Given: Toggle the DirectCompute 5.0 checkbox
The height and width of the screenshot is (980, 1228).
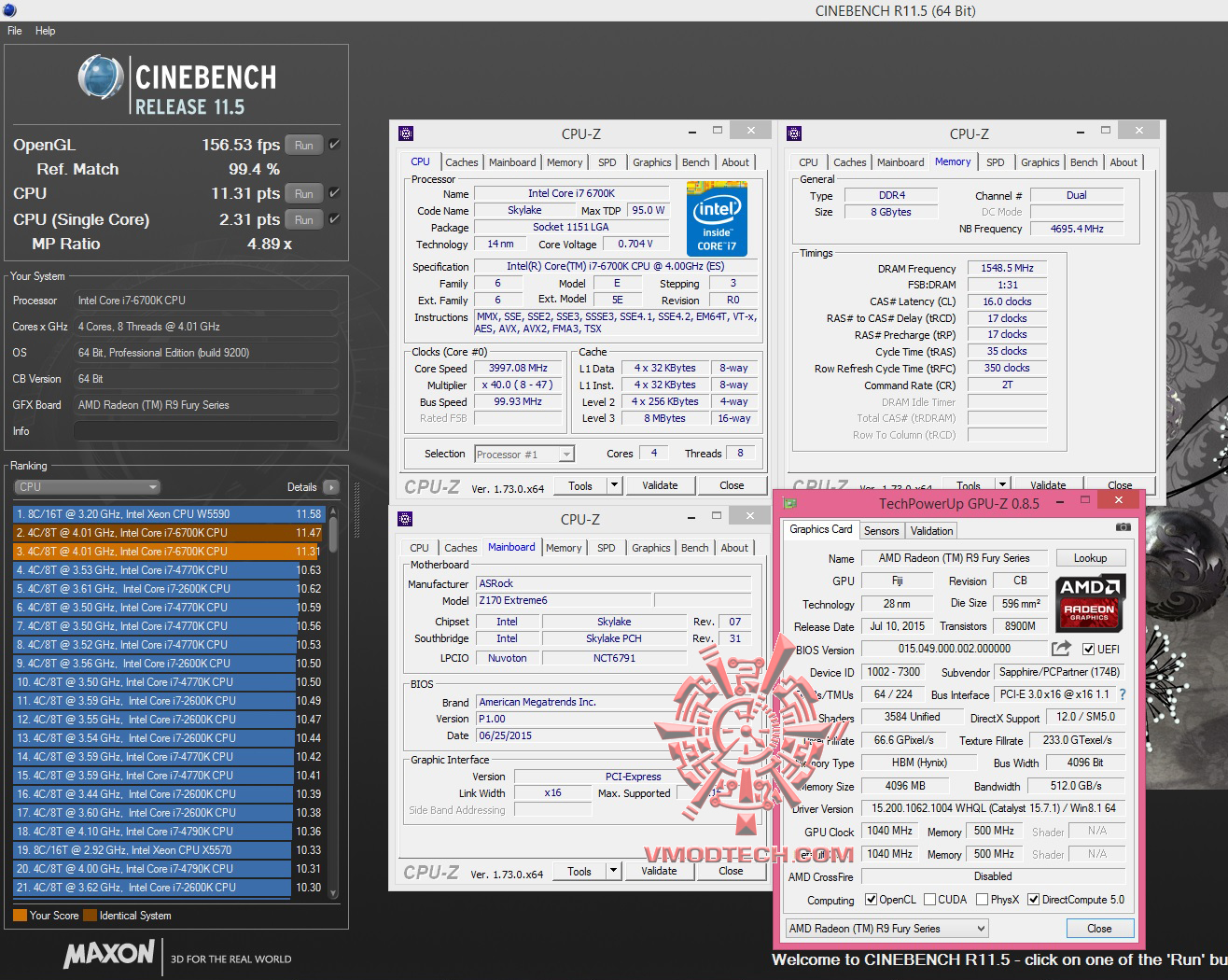Looking at the screenshot, I should [x=1033, y=900].
